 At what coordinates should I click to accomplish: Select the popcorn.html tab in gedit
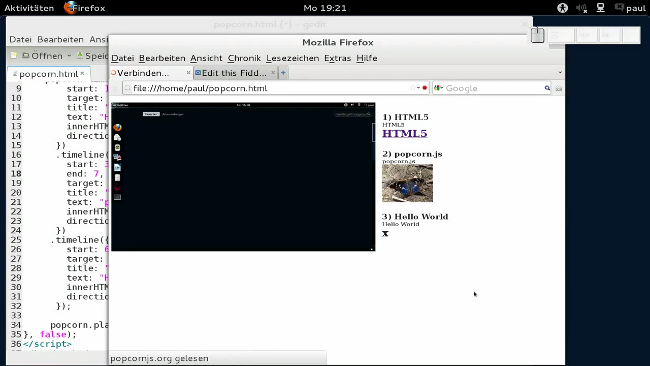coord(48,74)
